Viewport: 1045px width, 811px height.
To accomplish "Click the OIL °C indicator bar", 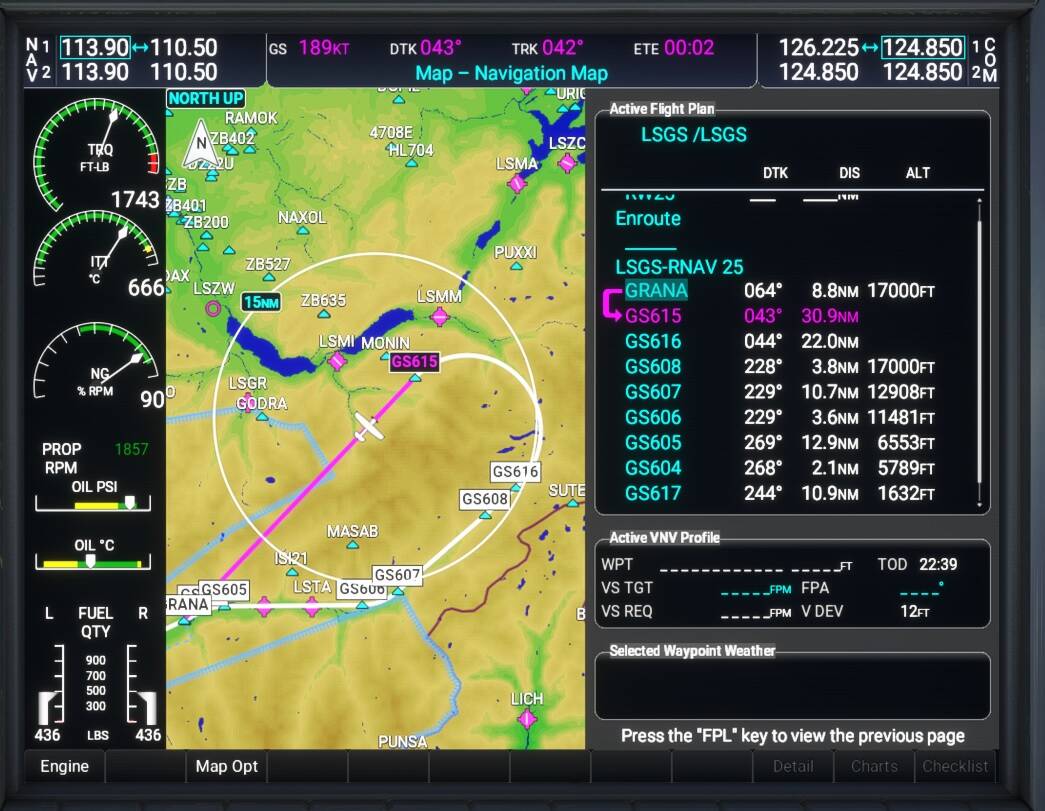I will (x=93, y=562).
